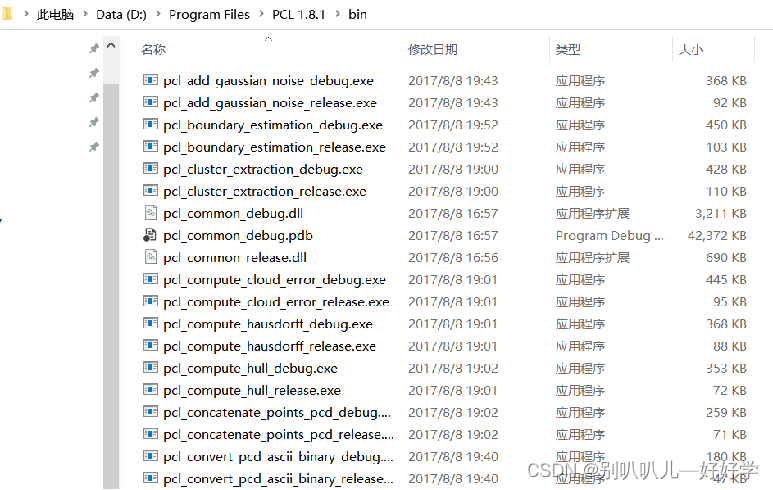773x490 pixels.
Task: Expand the chevron after Data (D:) breadcrumb
Action: pos(159,14)
